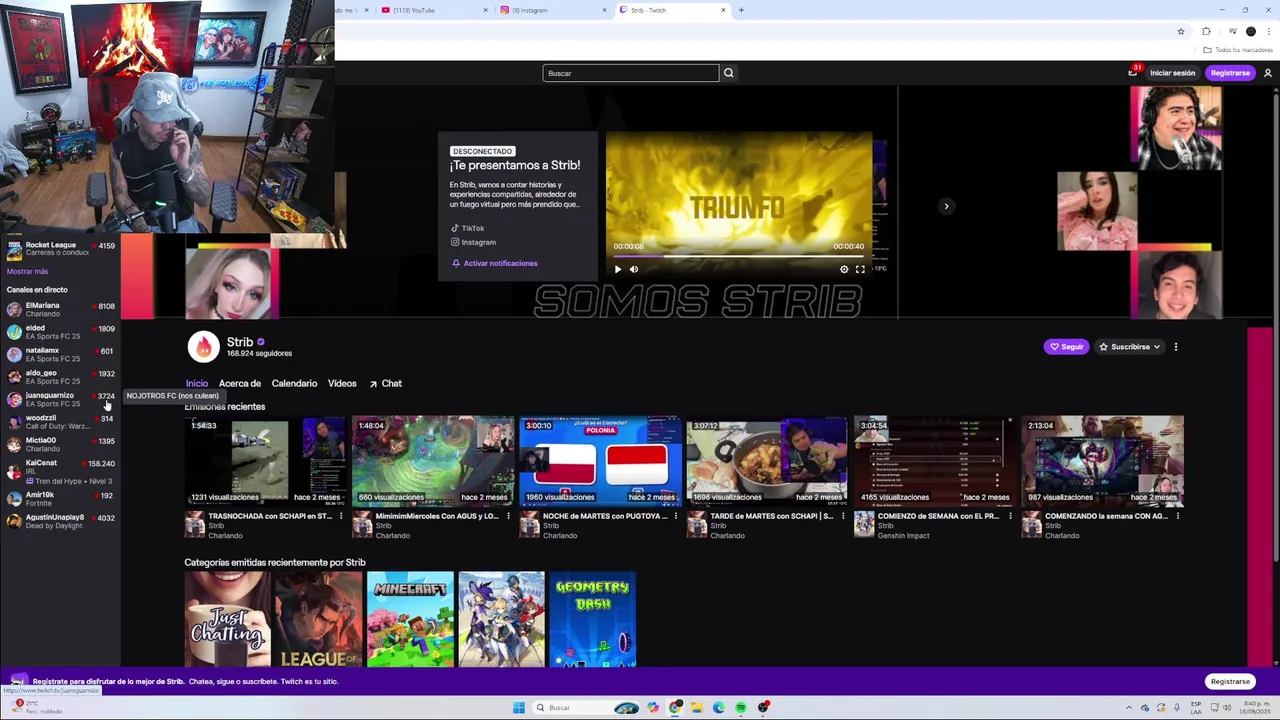This screenshot has height=720, width=1280.
Task: Seek the trailer progress bar
Action: [738, 255]
